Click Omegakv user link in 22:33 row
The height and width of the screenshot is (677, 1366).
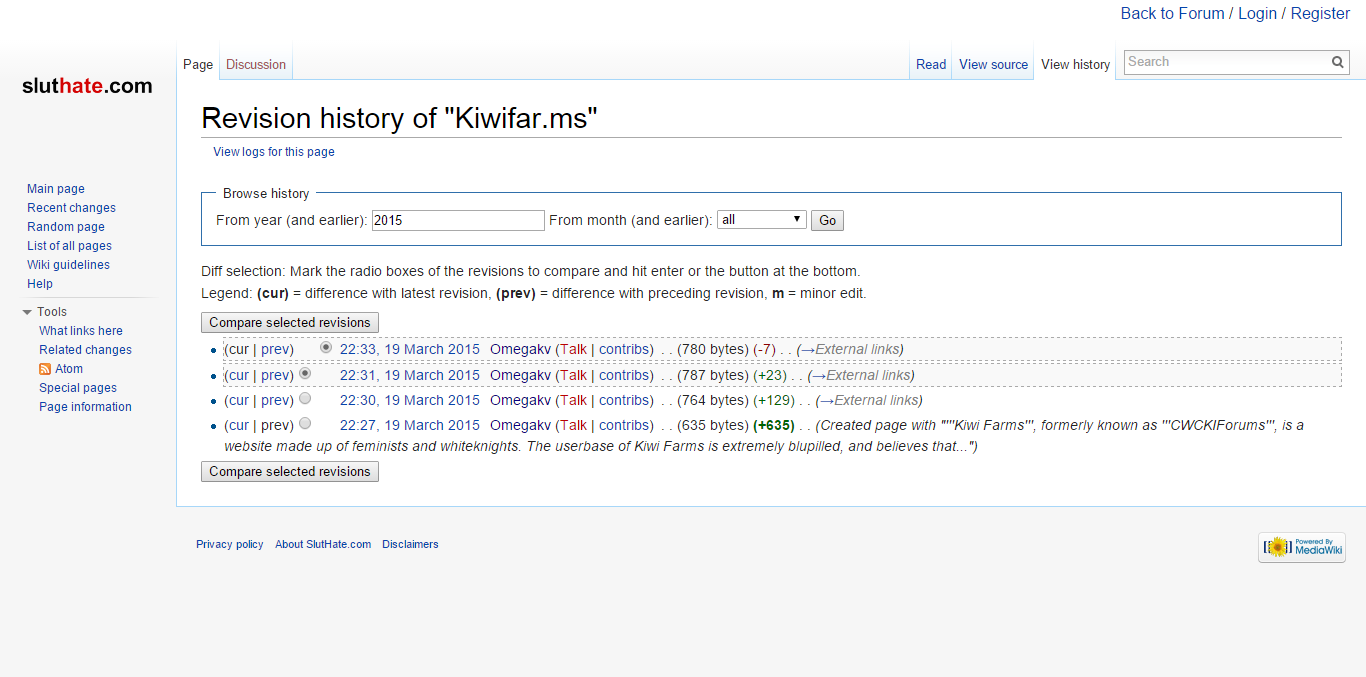[x=520, y=349]
